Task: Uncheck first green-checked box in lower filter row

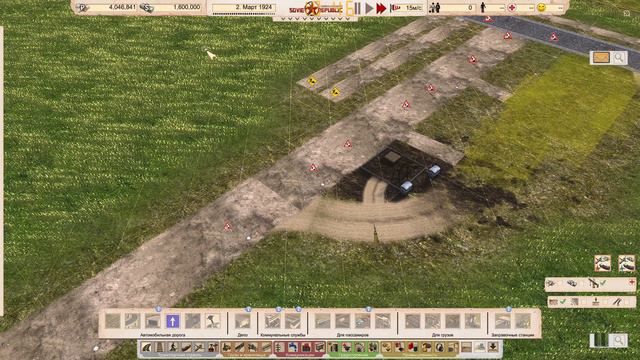Action: tap(563, 302)
